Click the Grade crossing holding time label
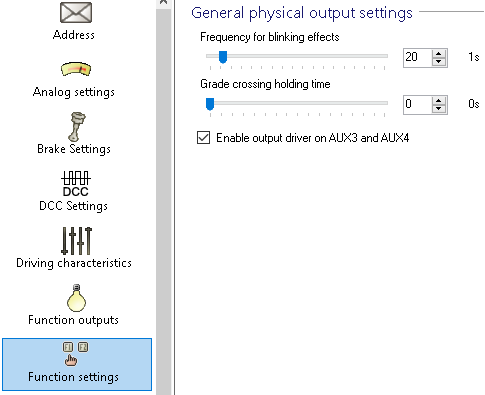Screen dimensions: 485x395 265,84
